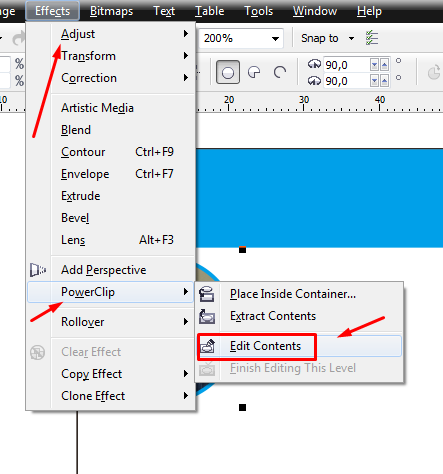The image size is (443, 474).
Task: Expand the PowerClip submenu
Action: [111, 292]
